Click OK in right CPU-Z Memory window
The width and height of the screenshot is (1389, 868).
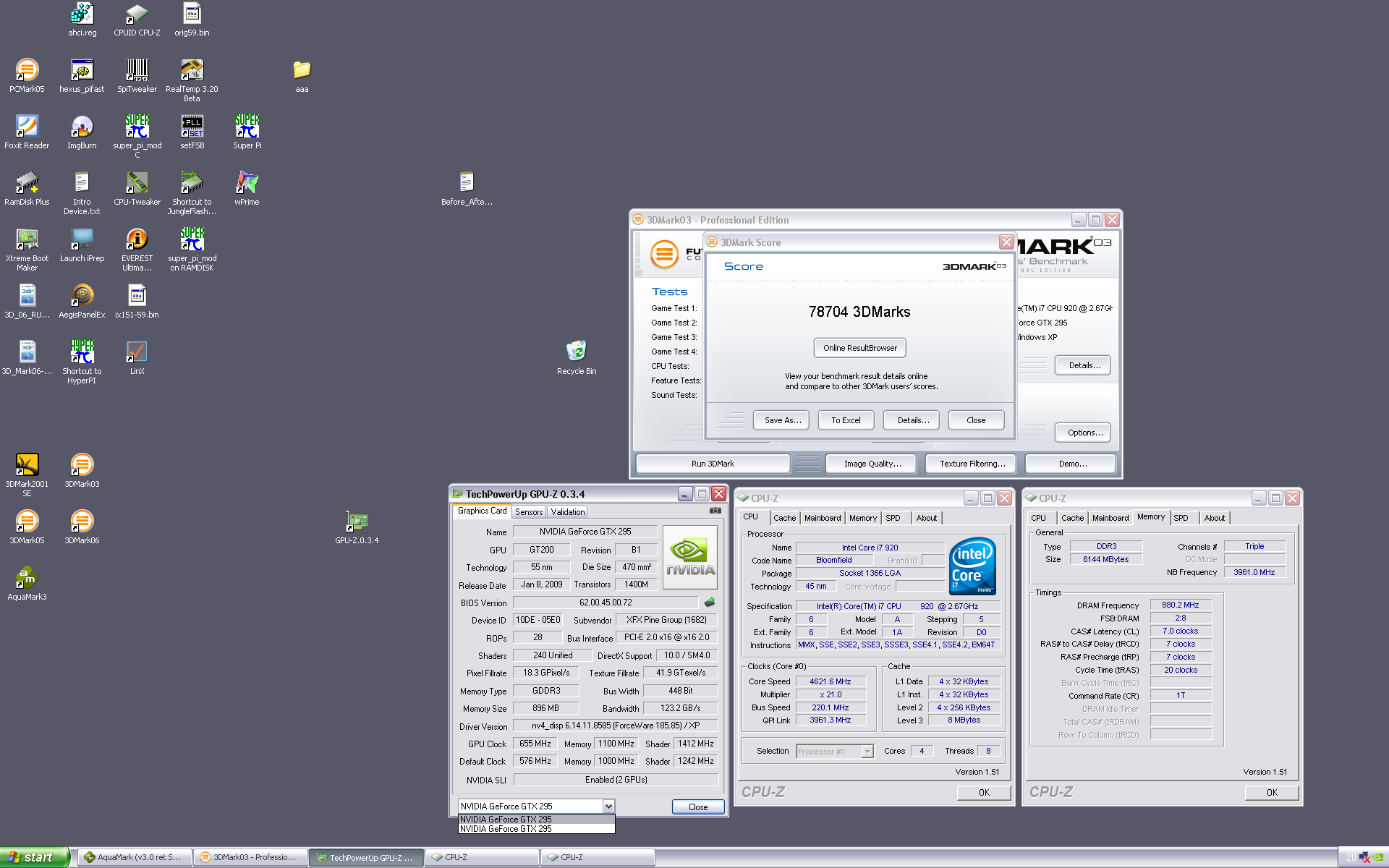pos(1272,793)
